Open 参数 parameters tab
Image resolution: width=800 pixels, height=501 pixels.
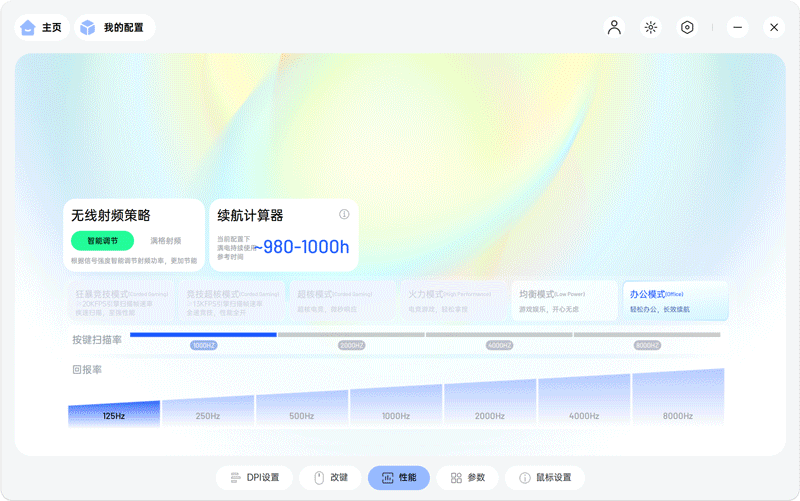pyautogui.click(x=467, y=478)
